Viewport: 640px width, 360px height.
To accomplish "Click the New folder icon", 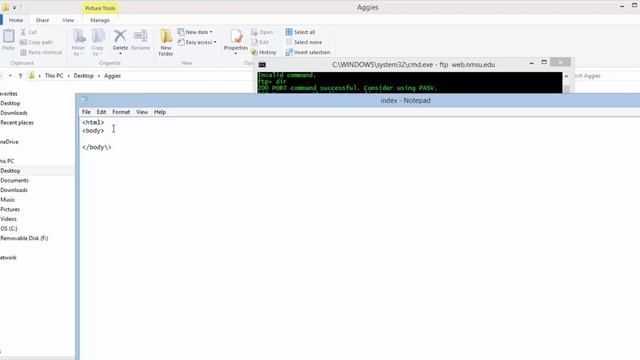I will (x=166, y=36).
